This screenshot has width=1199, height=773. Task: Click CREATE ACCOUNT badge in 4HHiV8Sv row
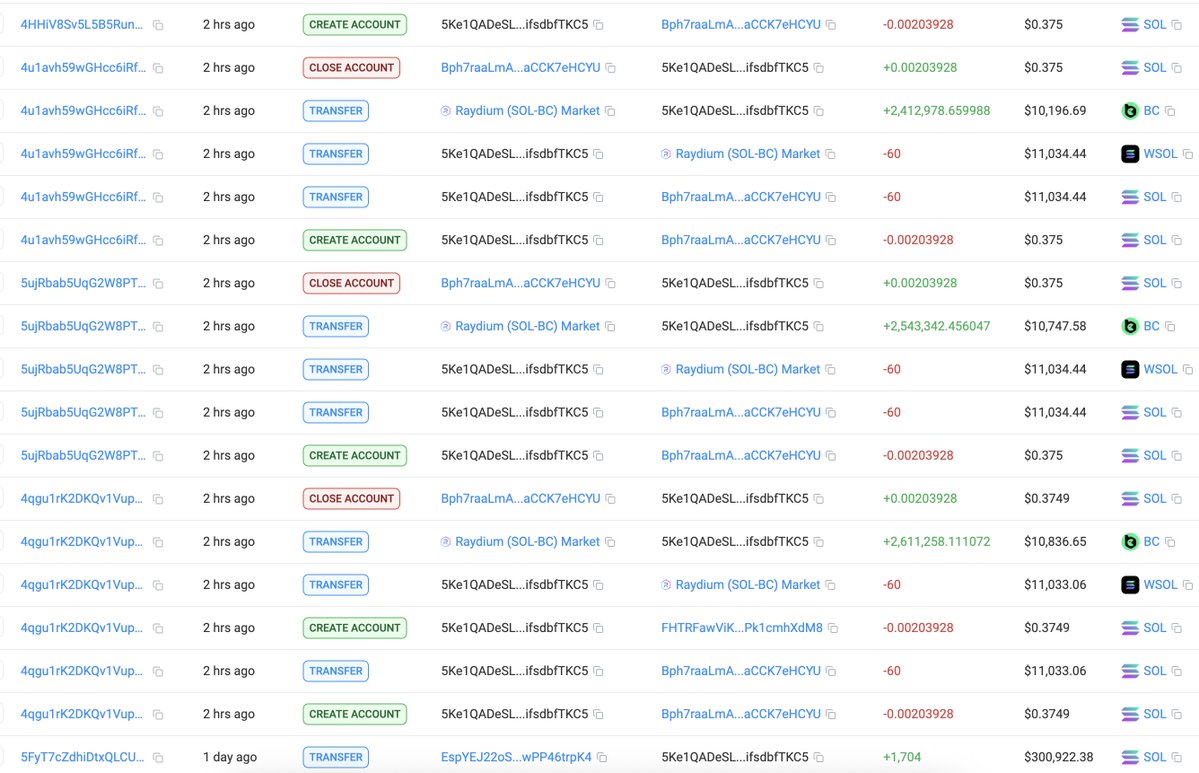(355, 24)
